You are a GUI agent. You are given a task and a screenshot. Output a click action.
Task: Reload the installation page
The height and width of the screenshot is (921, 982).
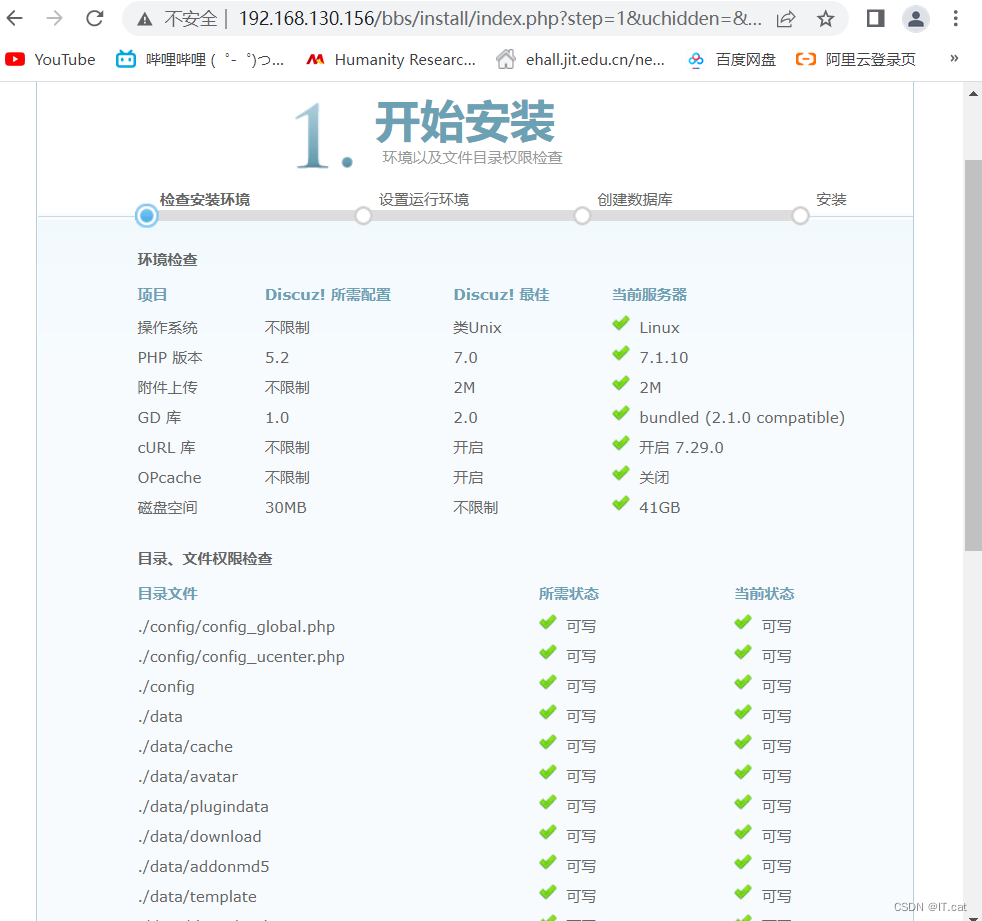pyautogui.click(x=95, y=19)
